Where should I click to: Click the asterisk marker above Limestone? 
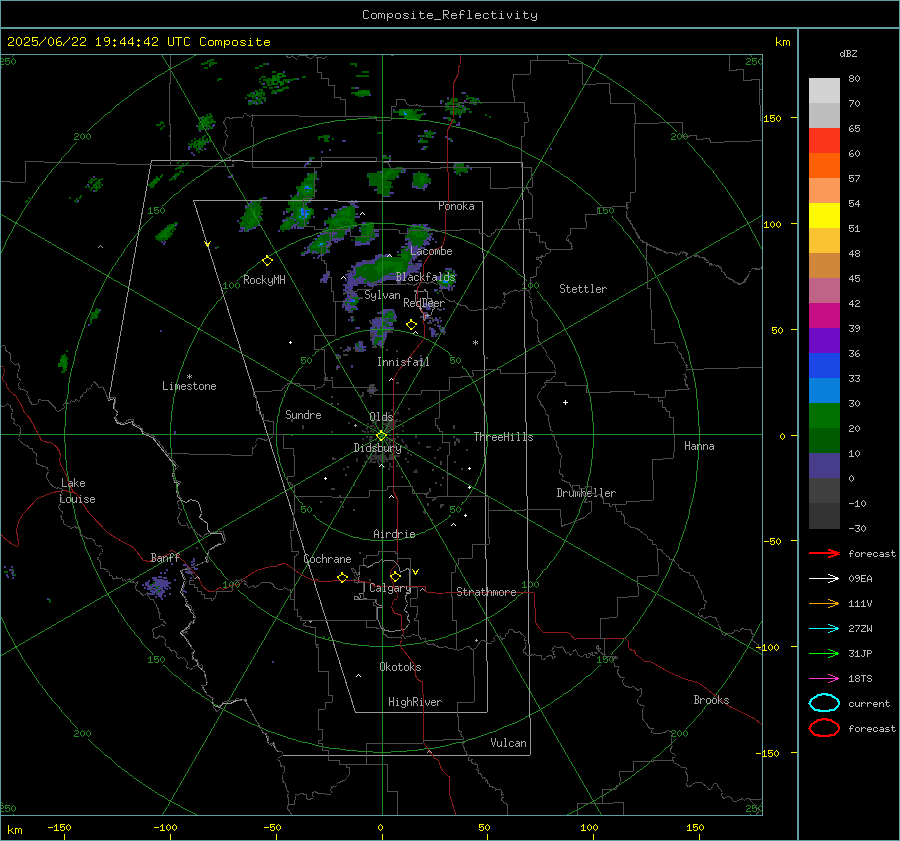189,377
